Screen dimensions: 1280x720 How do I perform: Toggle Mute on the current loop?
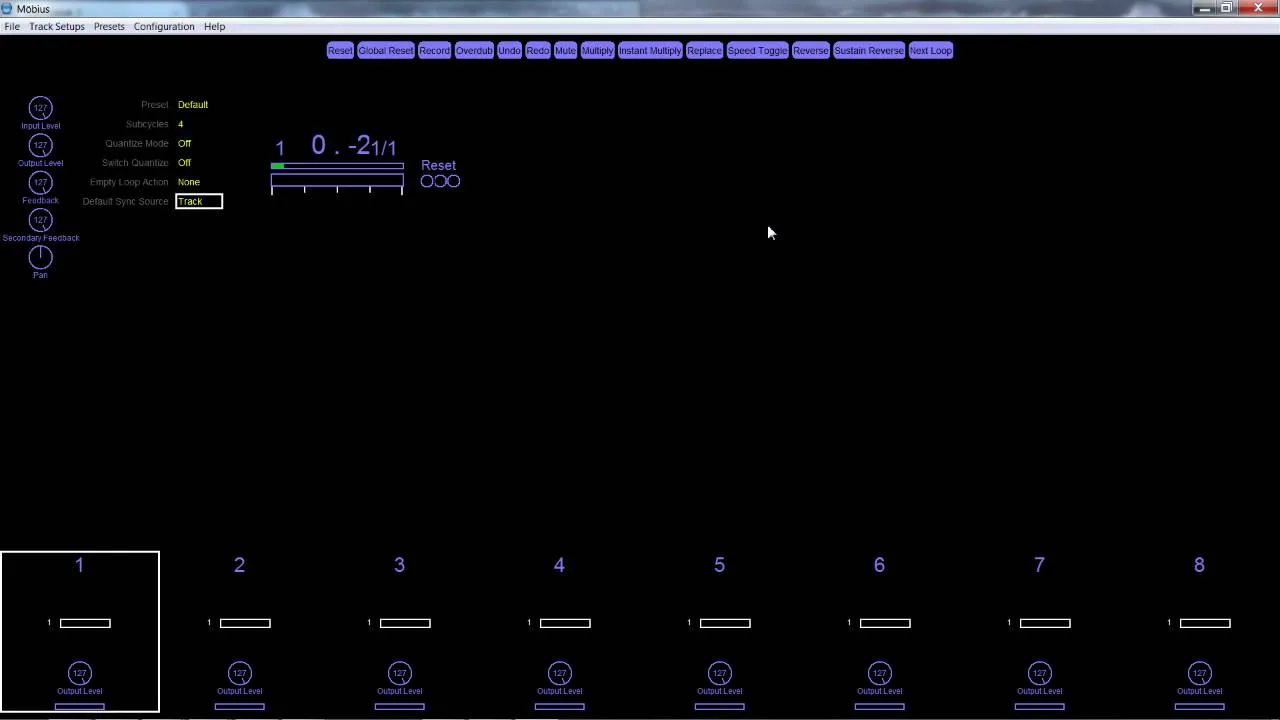click(x=565, y=50)
